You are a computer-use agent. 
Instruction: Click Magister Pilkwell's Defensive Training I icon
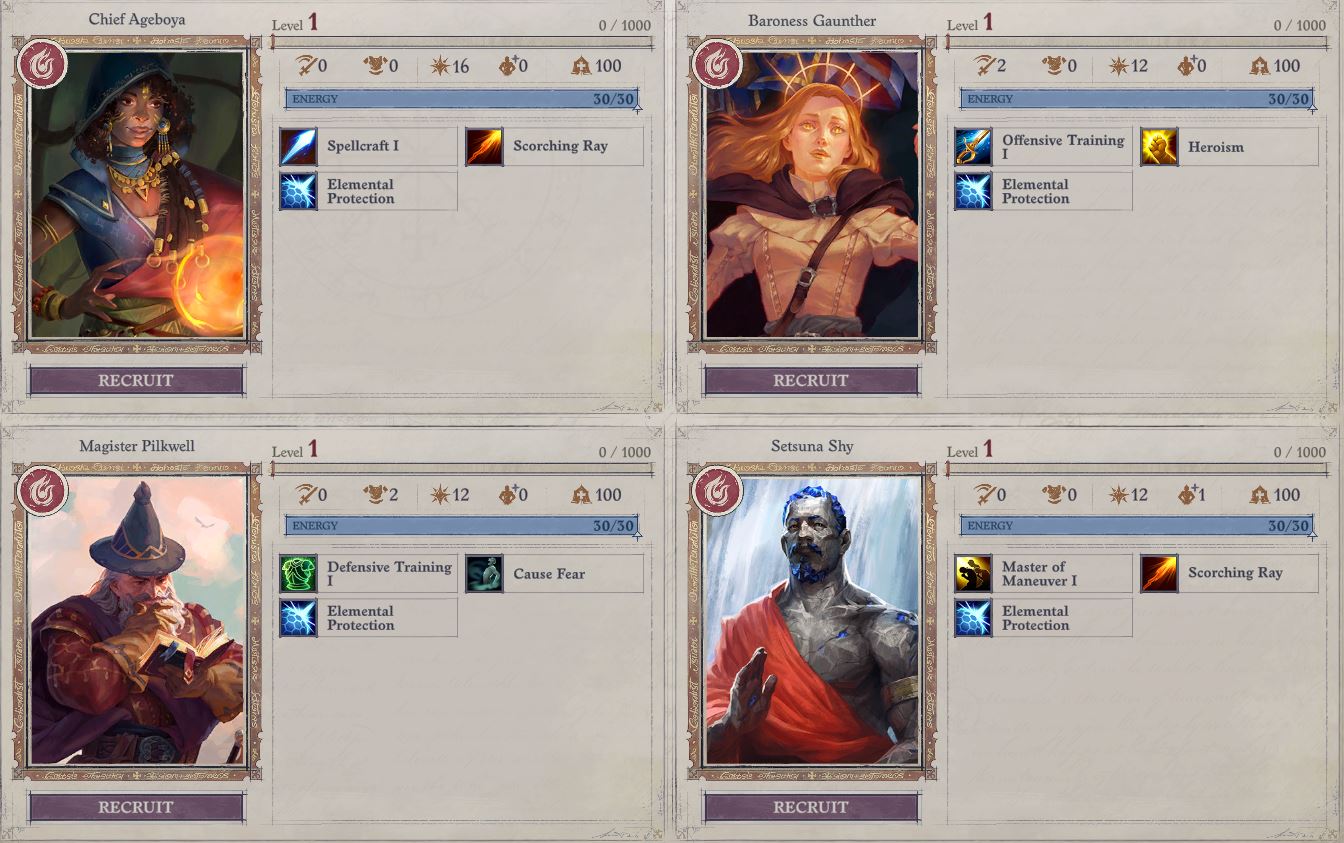(x=298, y=574)
